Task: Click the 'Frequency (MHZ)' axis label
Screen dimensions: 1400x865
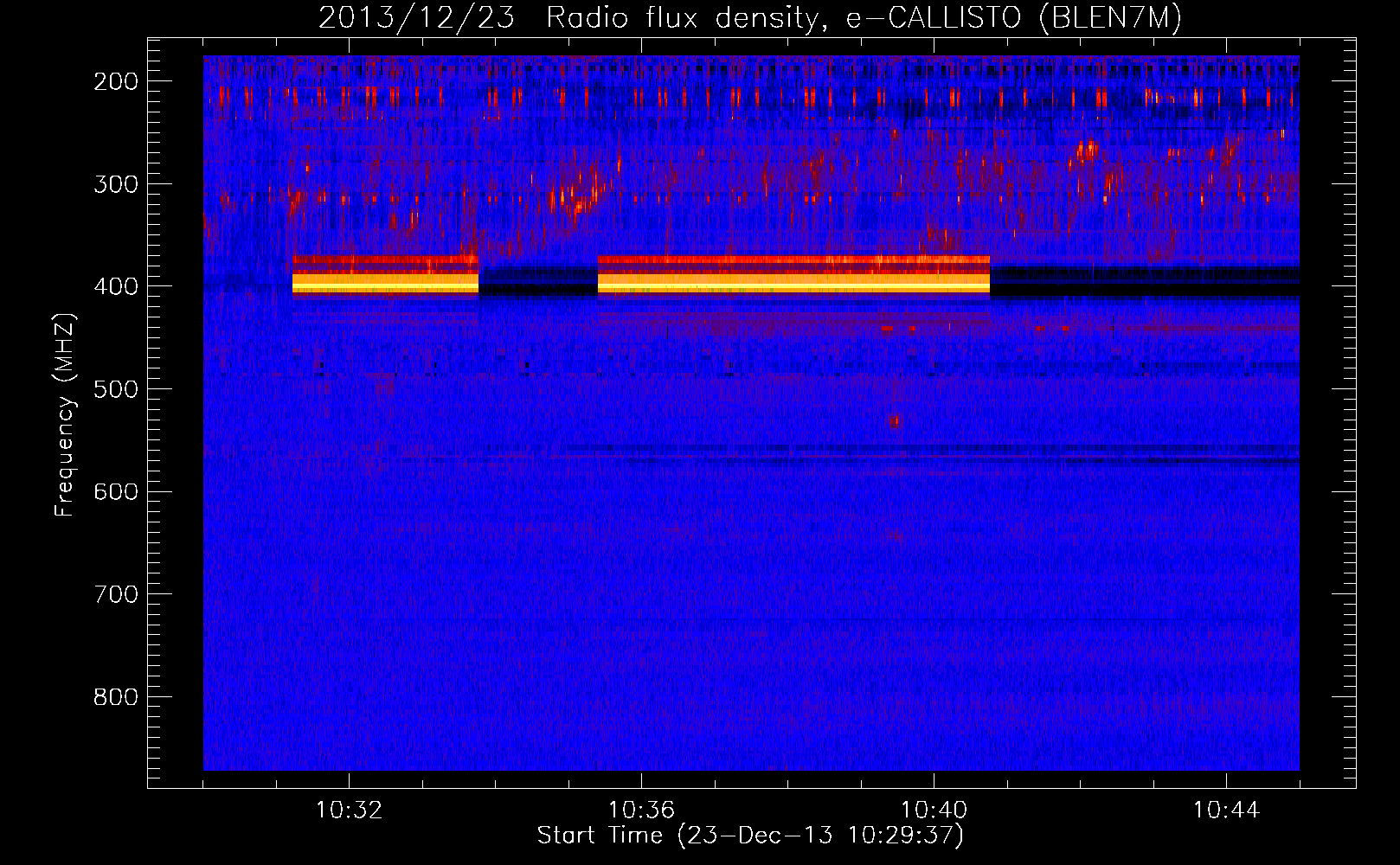Action: click(65, 414)
